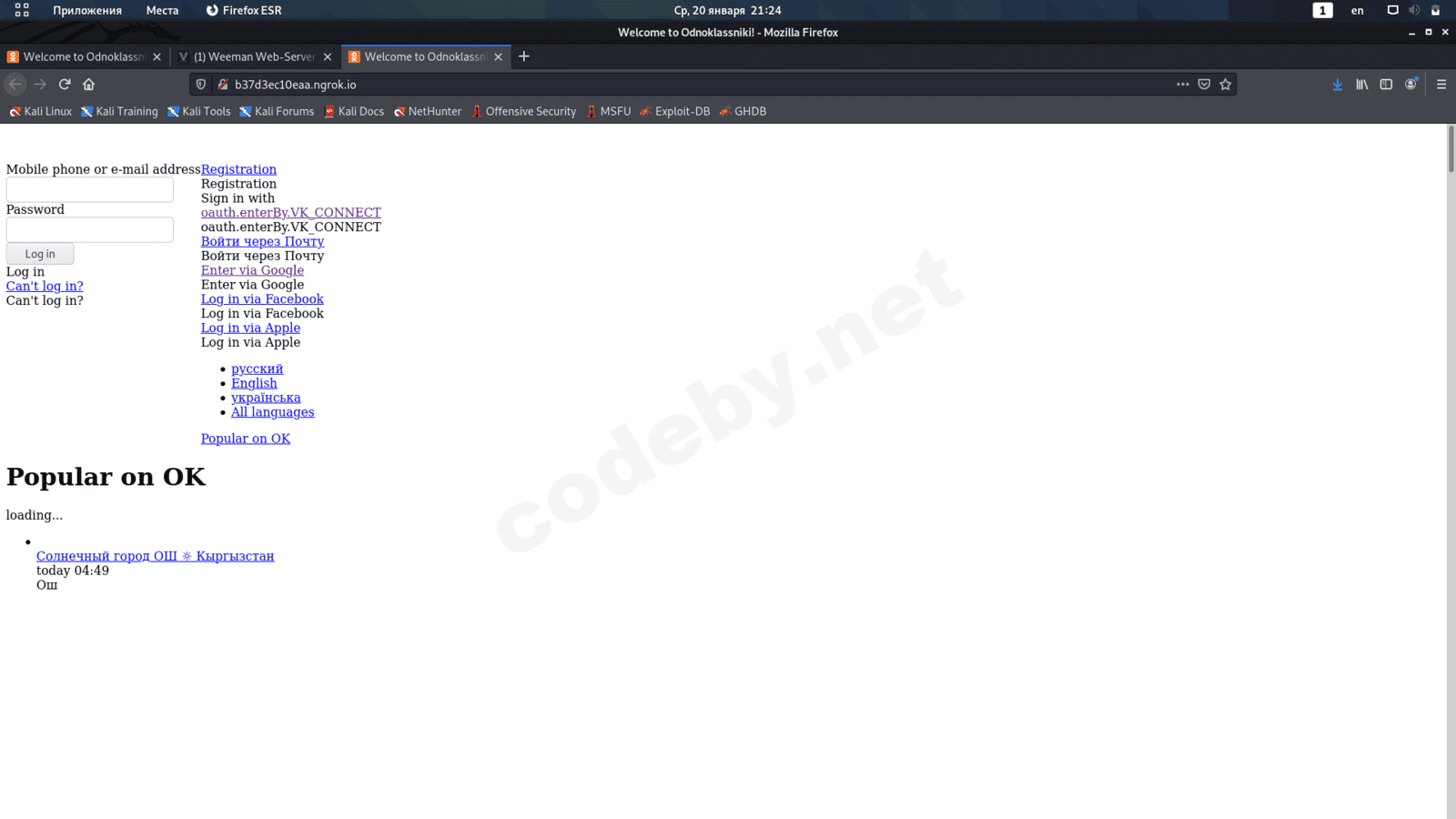Click the Can't log in? link
1456x819 pixels.
coord(45,286)
